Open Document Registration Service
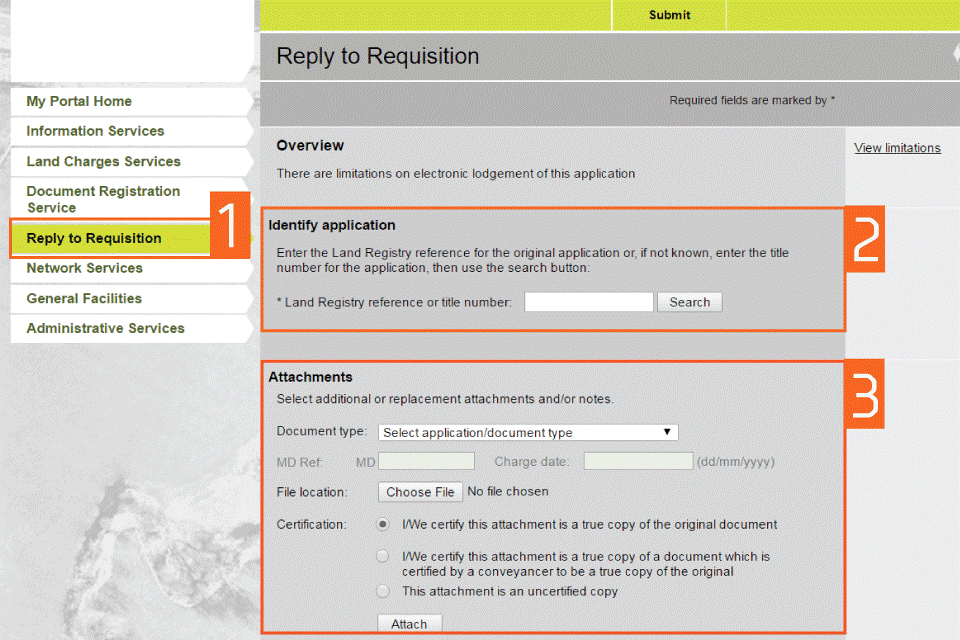 coord(103,198)
